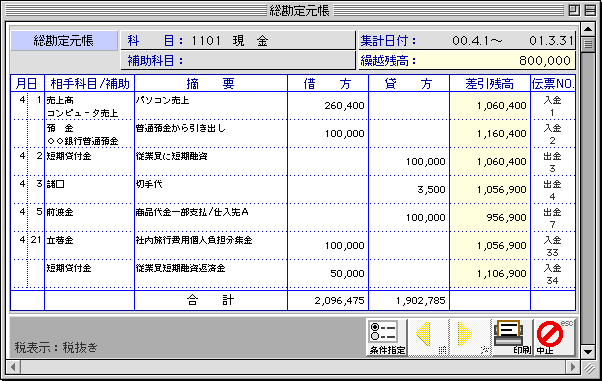Viewport: 602px width, 381px height.
Task: Click the 入金 33 slip number cell
Action: 553,246
